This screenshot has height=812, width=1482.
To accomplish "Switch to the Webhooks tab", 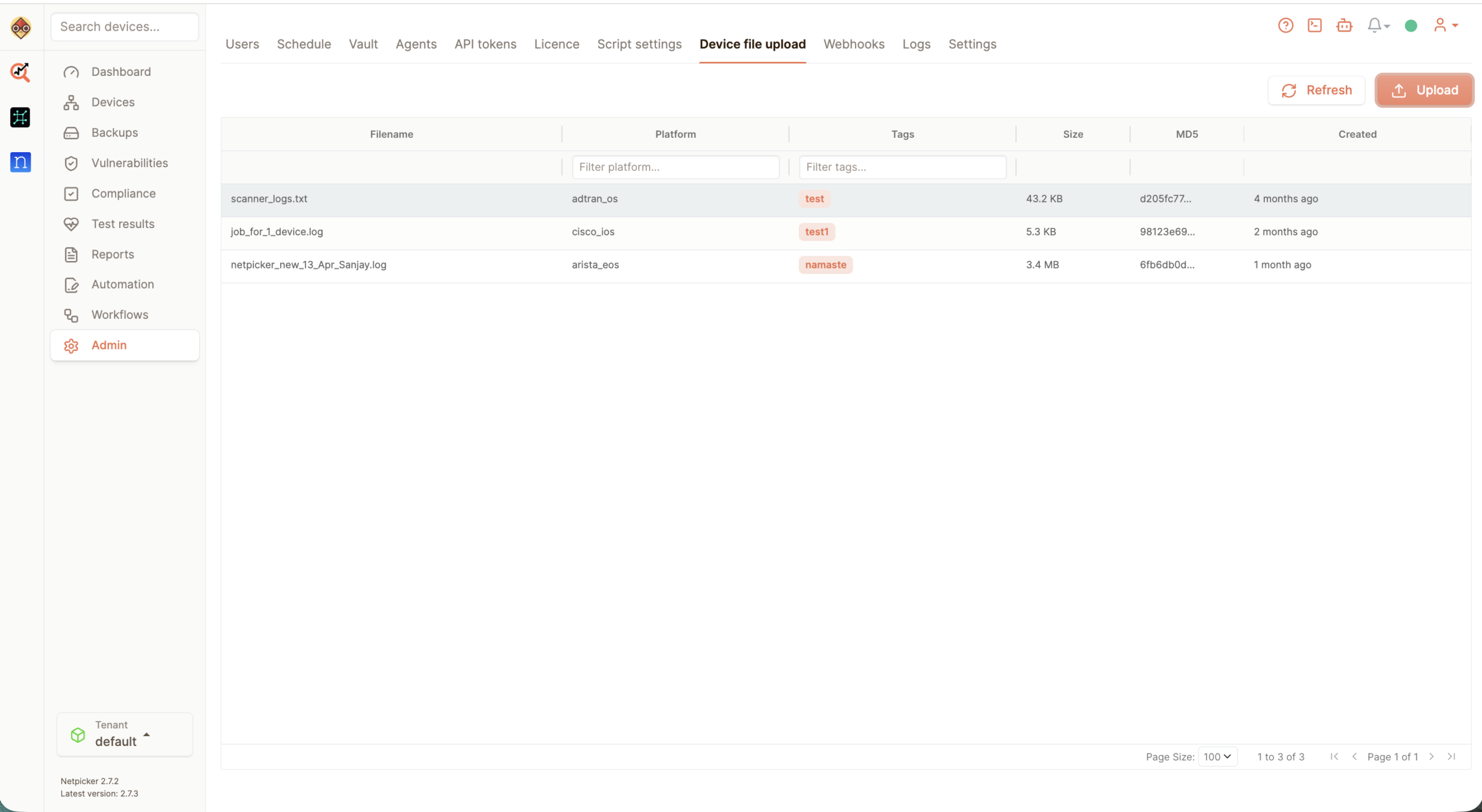I will (854, 44).
